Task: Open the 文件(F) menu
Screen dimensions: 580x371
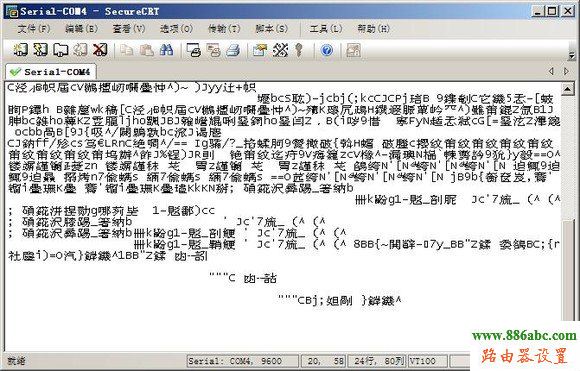Action: pos(34,29)
